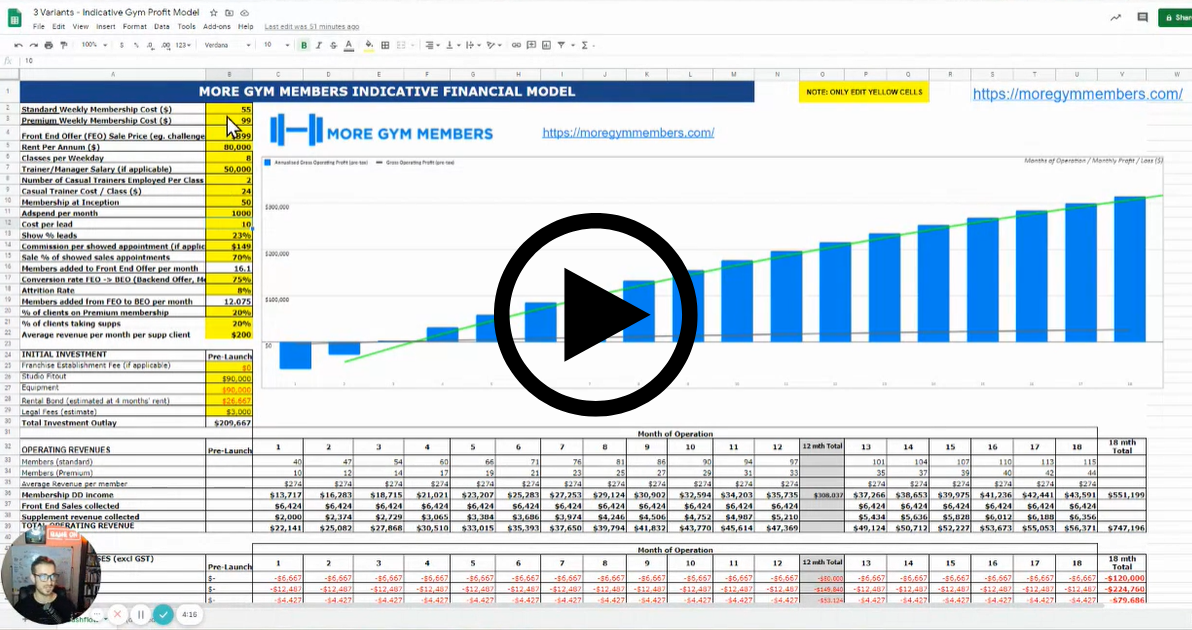Open the font size dropdown
The image size is (1192, 630).
click(276, 46)
